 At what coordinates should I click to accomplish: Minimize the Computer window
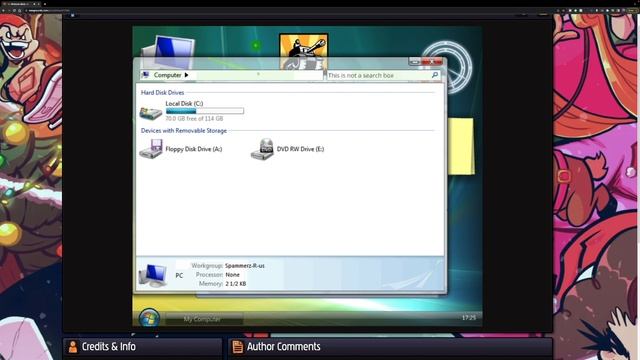point(415,62)
